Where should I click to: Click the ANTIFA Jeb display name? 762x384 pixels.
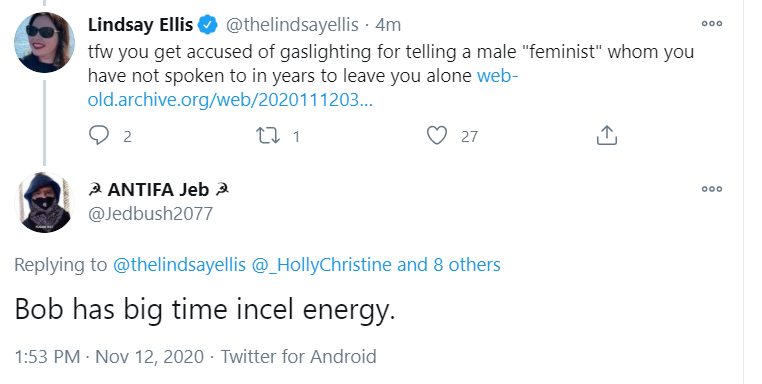pyautogui.click(x=158, y=190)
